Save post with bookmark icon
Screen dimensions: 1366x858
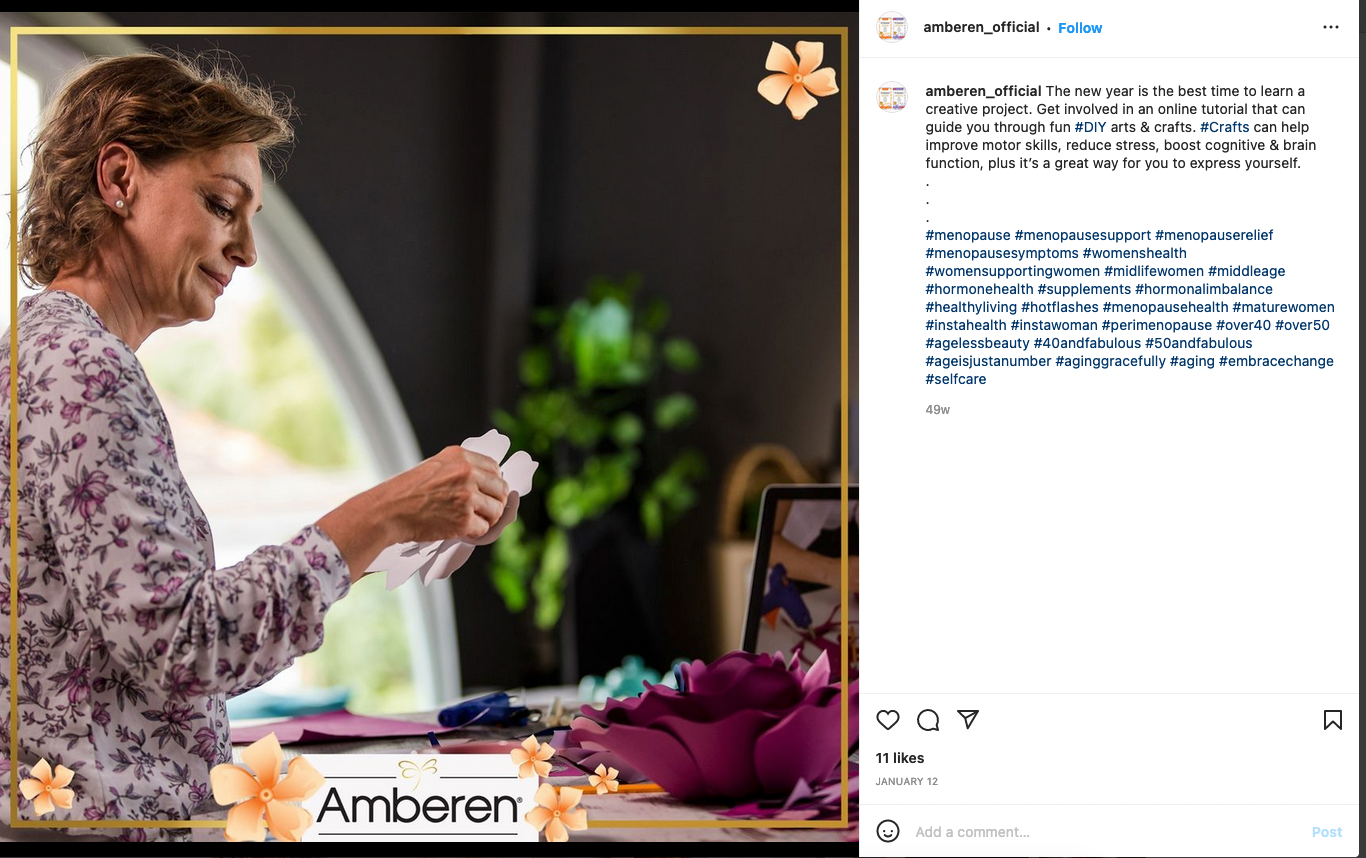pyautogui.click(x=1333, y=720)
